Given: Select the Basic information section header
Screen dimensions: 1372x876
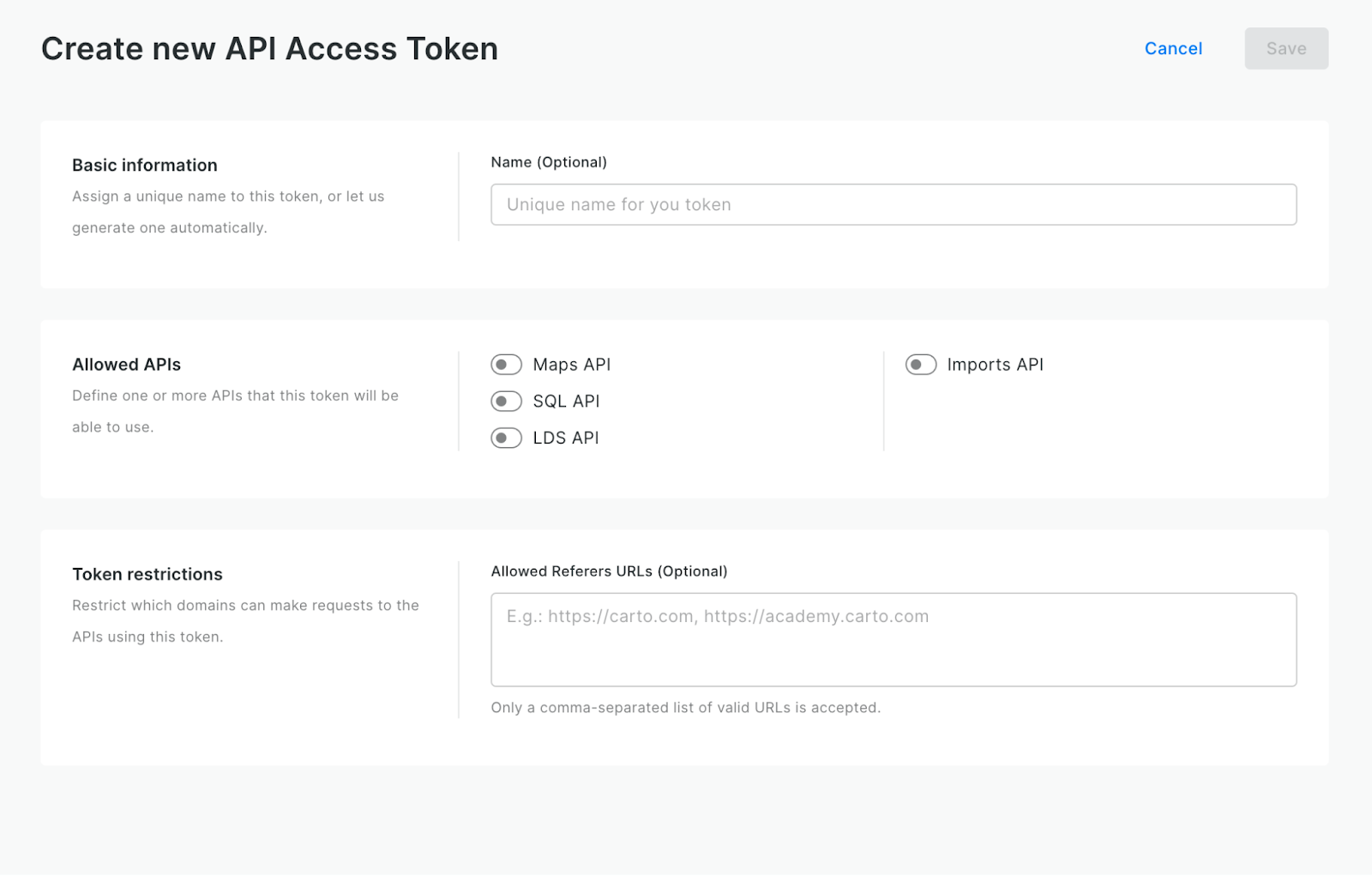Looking at the screenshot, I should coord(144,165).
